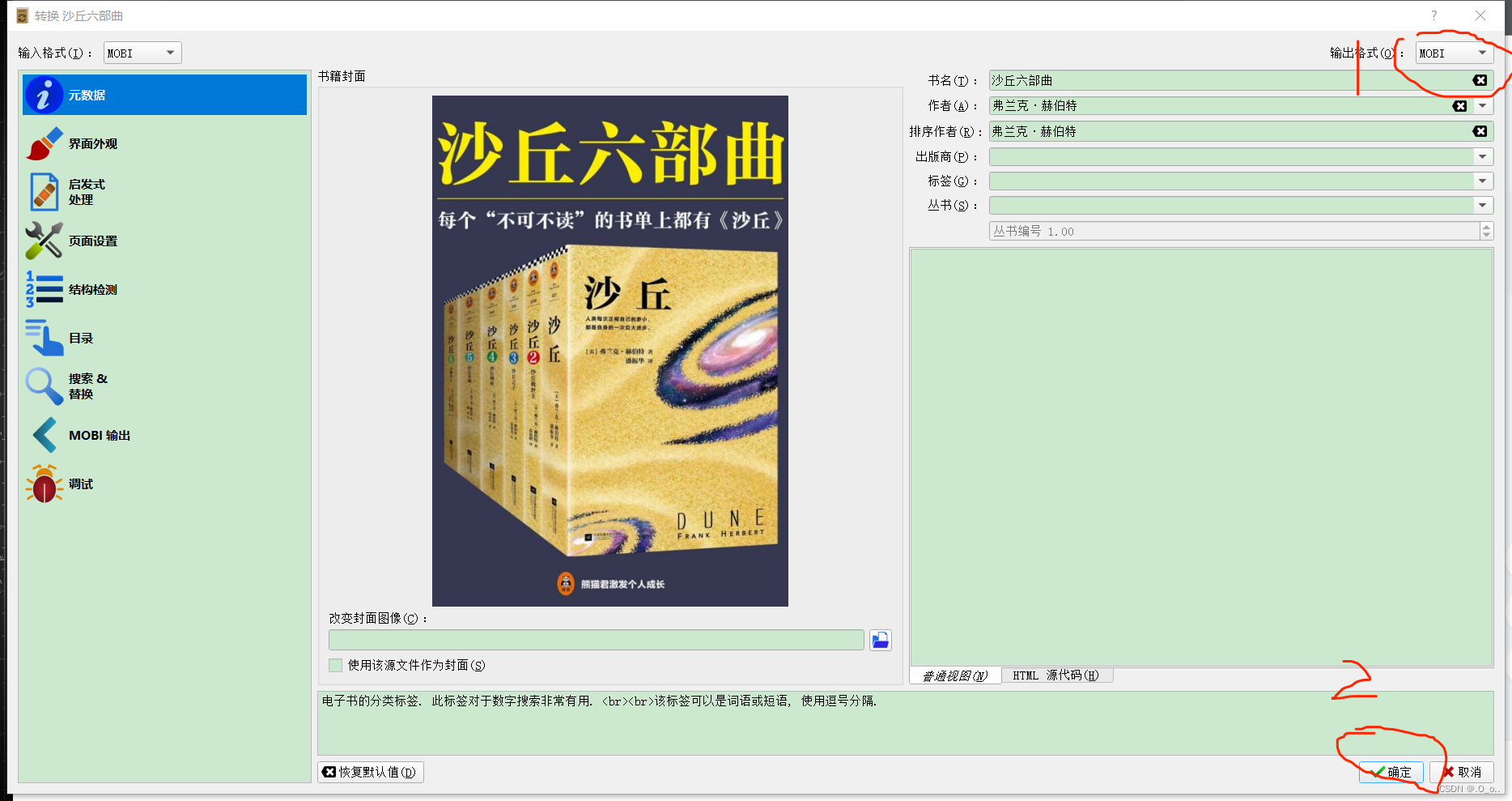1512x801 pixels.
Task: Close the 转换 沙丘六部曲 dialog window
Action: pos(1480,15)
